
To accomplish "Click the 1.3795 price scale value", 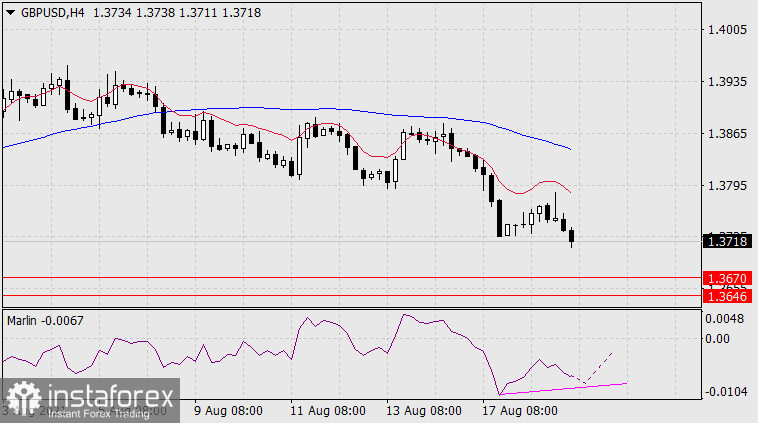I will [x=726, y=185].
